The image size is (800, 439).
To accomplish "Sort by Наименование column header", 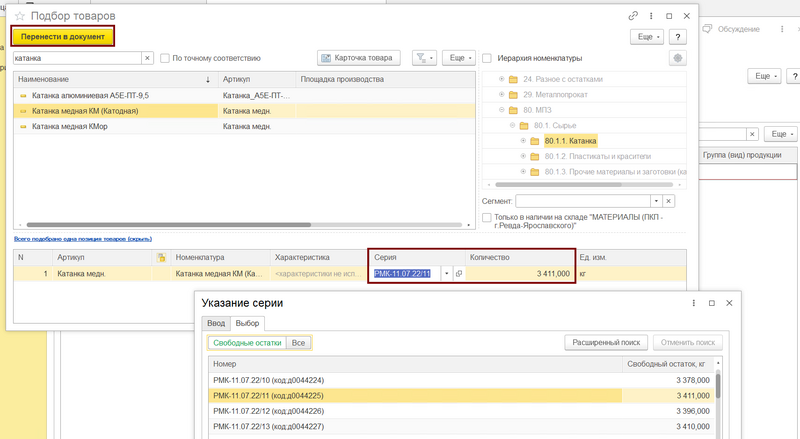I will [x=116, y=80].
